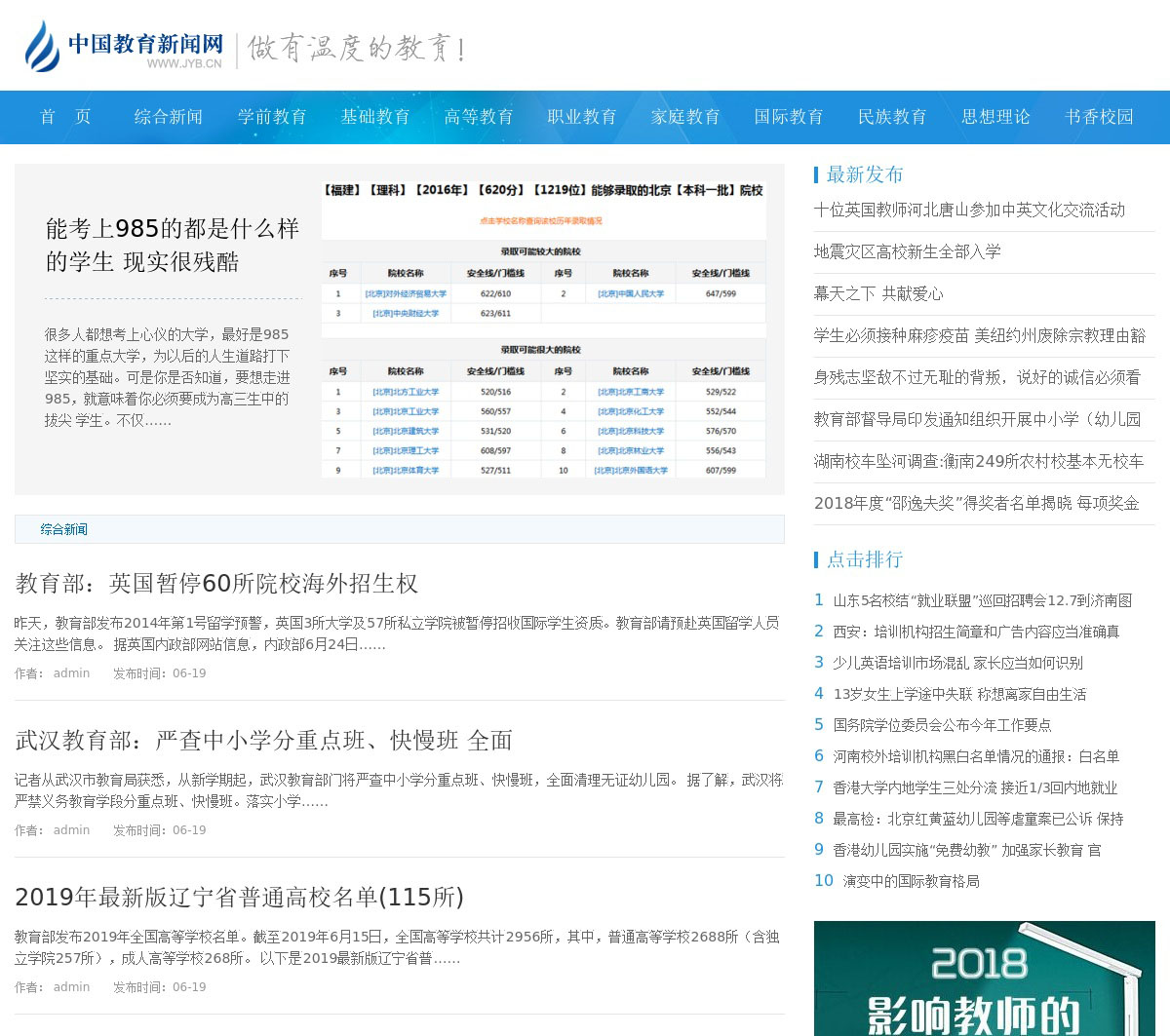
Task: Open top-ranked 山东5名校 就业联盟 article
Action: tap(982, 600)
